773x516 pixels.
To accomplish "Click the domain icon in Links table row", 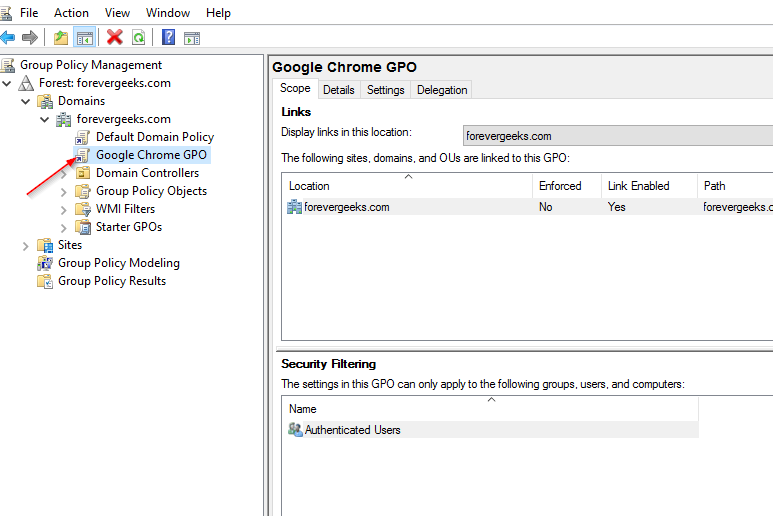I will tap(294, 207).
